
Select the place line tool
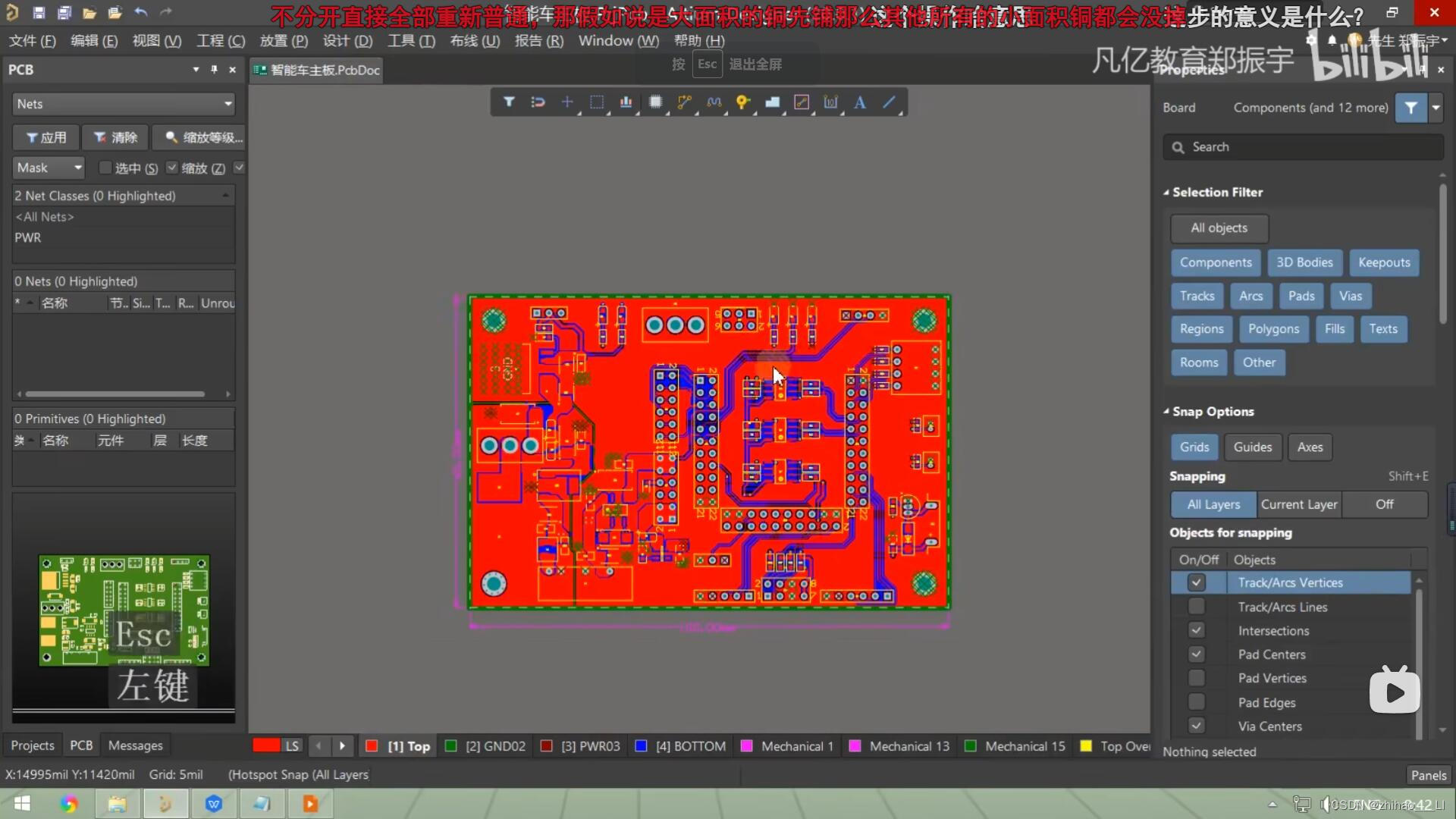[888, 102]
